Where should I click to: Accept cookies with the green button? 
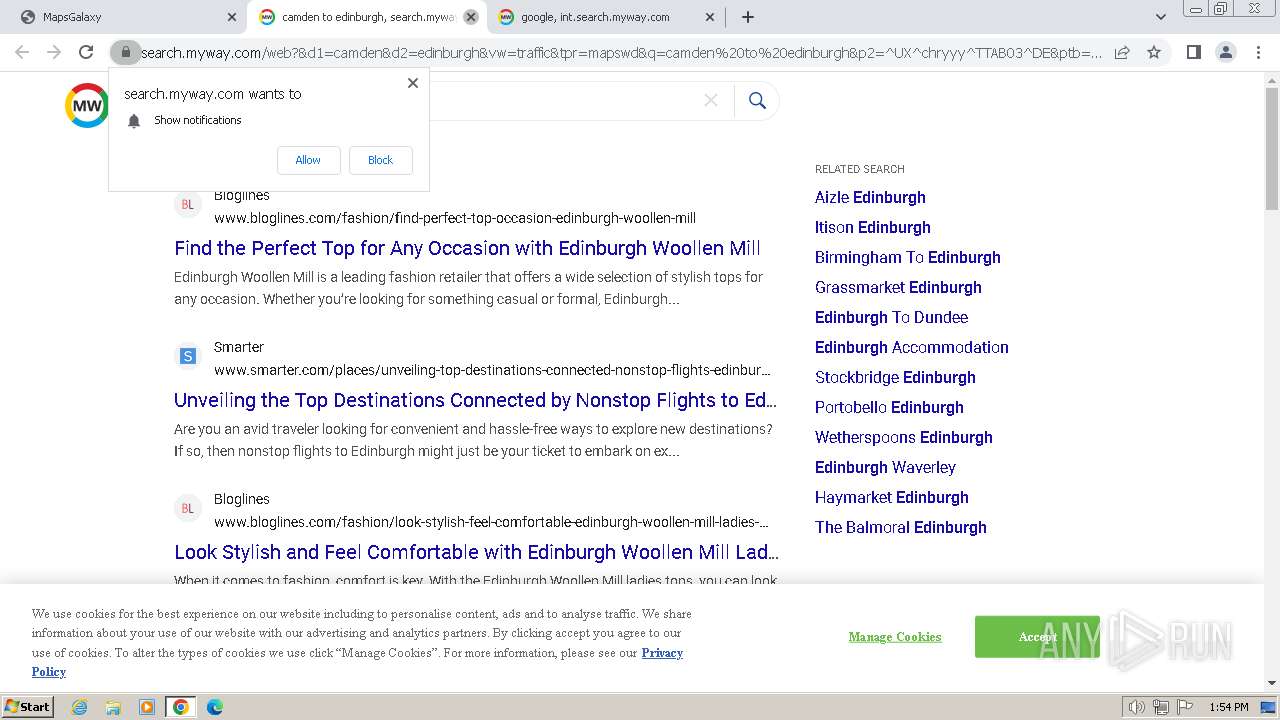(1037, 637)
